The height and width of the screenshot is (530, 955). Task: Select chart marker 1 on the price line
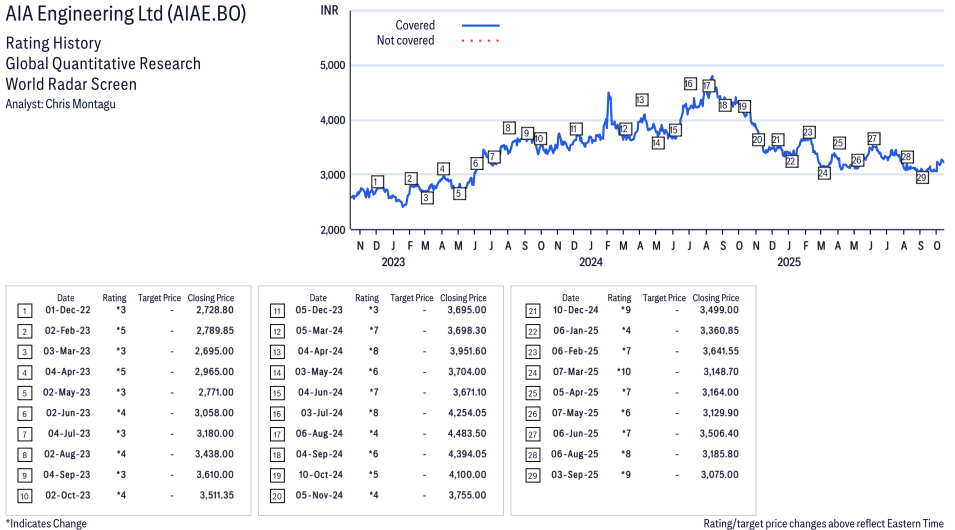coord(376,182)
